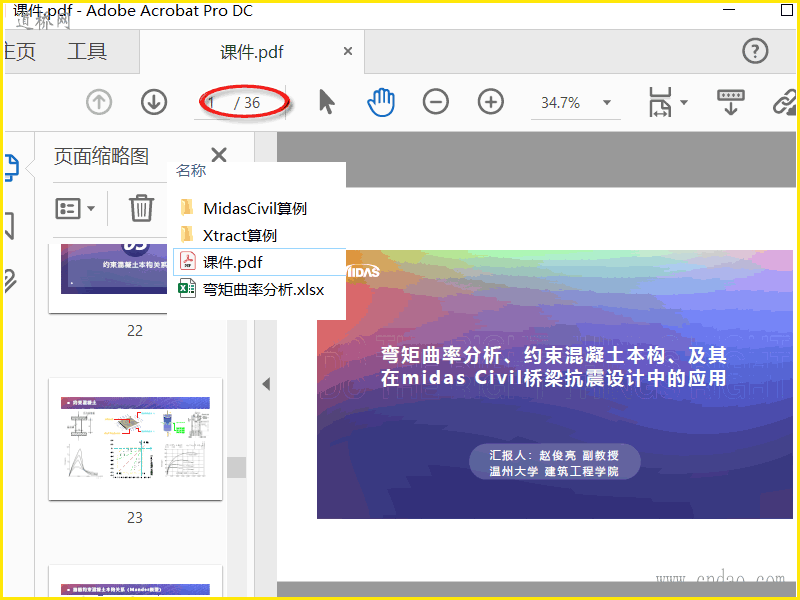This screenshot has height=600, width=800.
Task: Click the total page count 36
Action: point(252,103)
